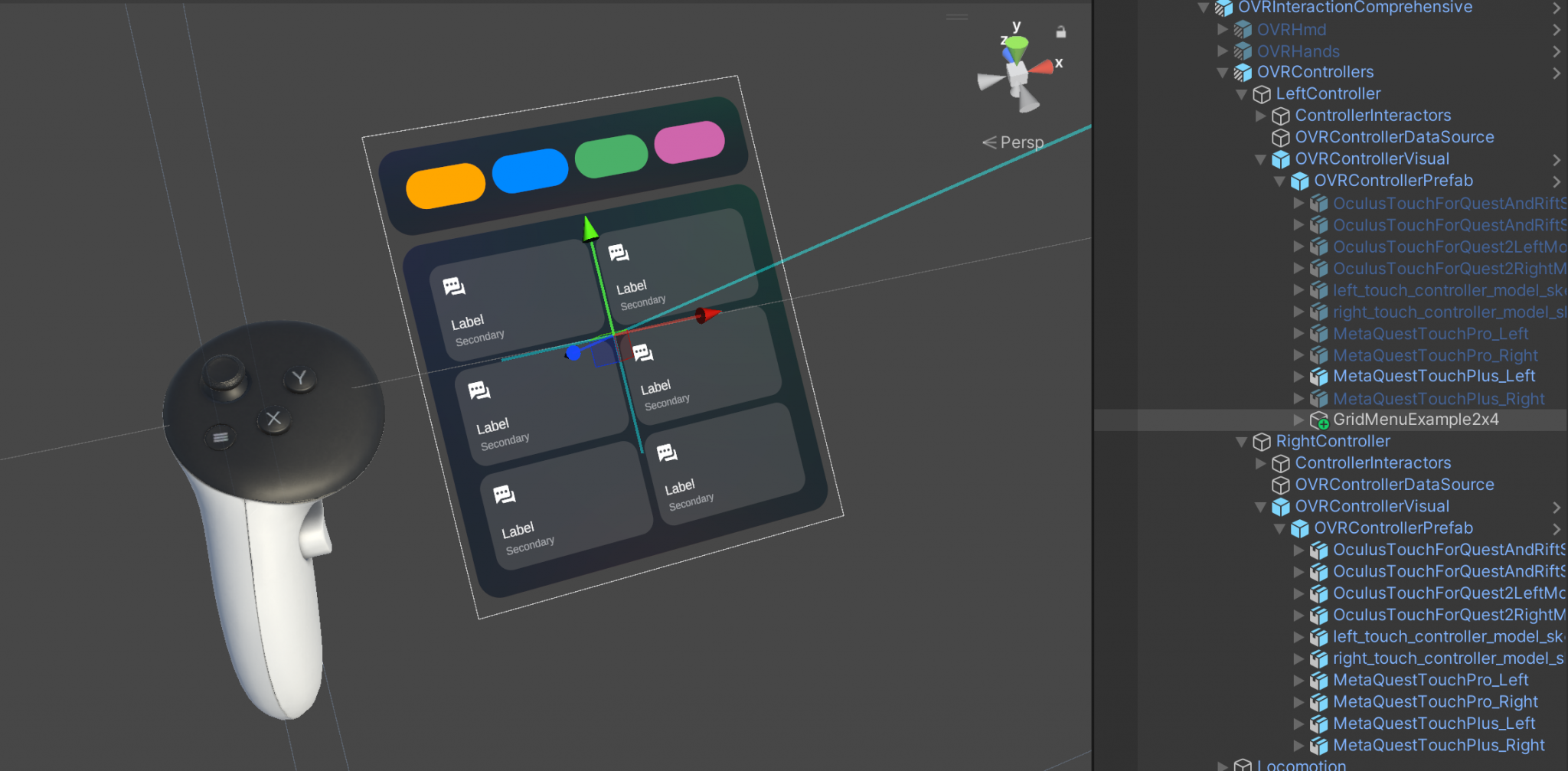Click the bottom-left Label Secondary card
The image size is (1568, 771).
(567, 507)
